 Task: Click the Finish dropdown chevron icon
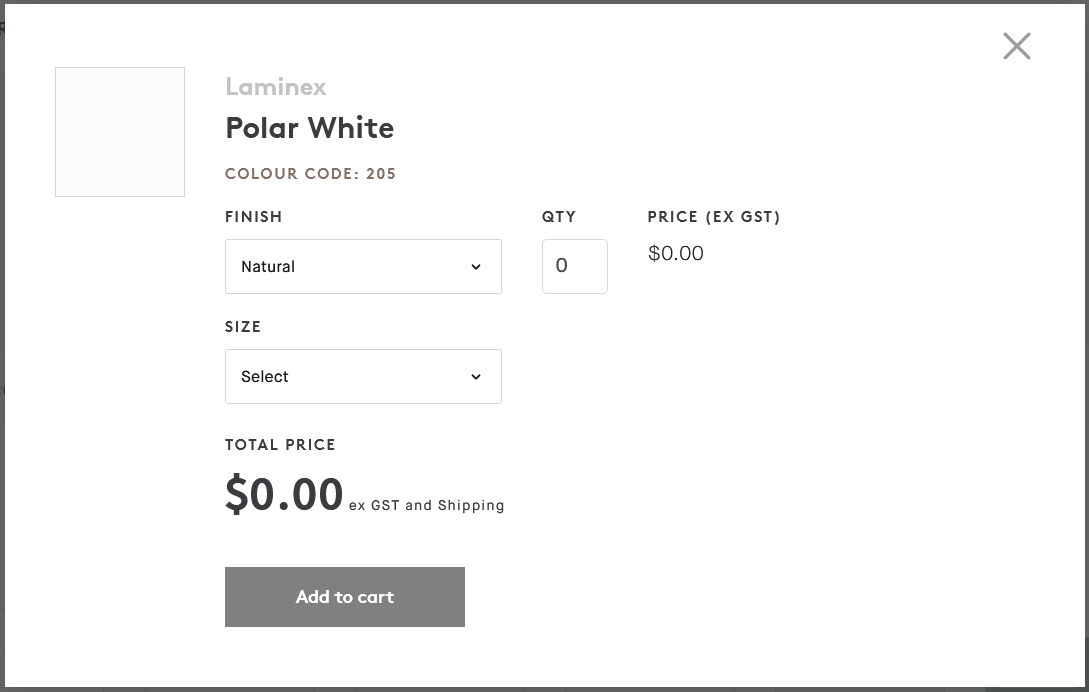point(476,267)
